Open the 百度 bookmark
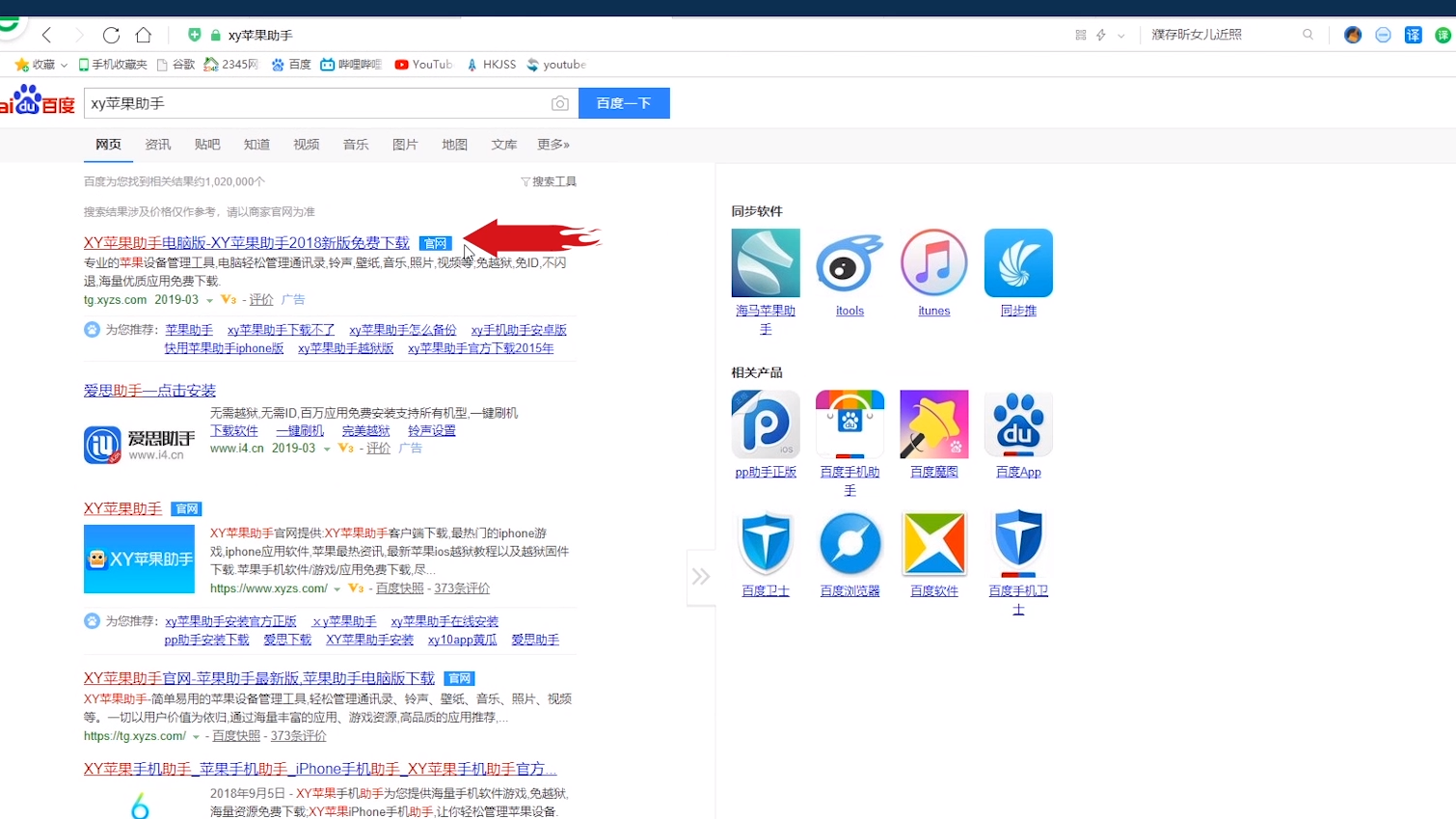The image size is (1456, 819). pos(291,65)
